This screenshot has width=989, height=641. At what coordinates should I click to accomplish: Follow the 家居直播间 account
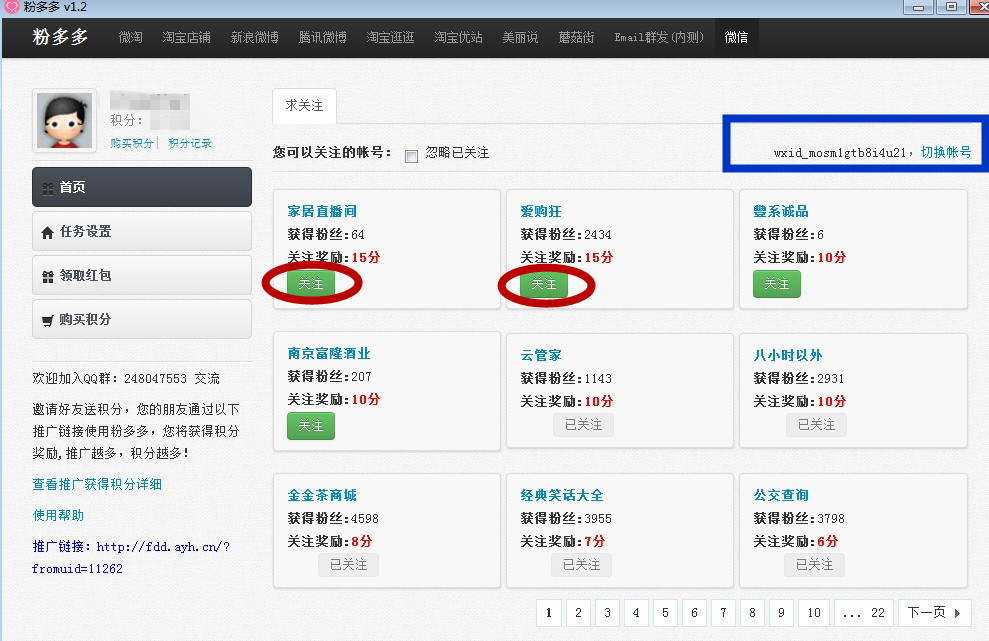click(x=310, y=284)
